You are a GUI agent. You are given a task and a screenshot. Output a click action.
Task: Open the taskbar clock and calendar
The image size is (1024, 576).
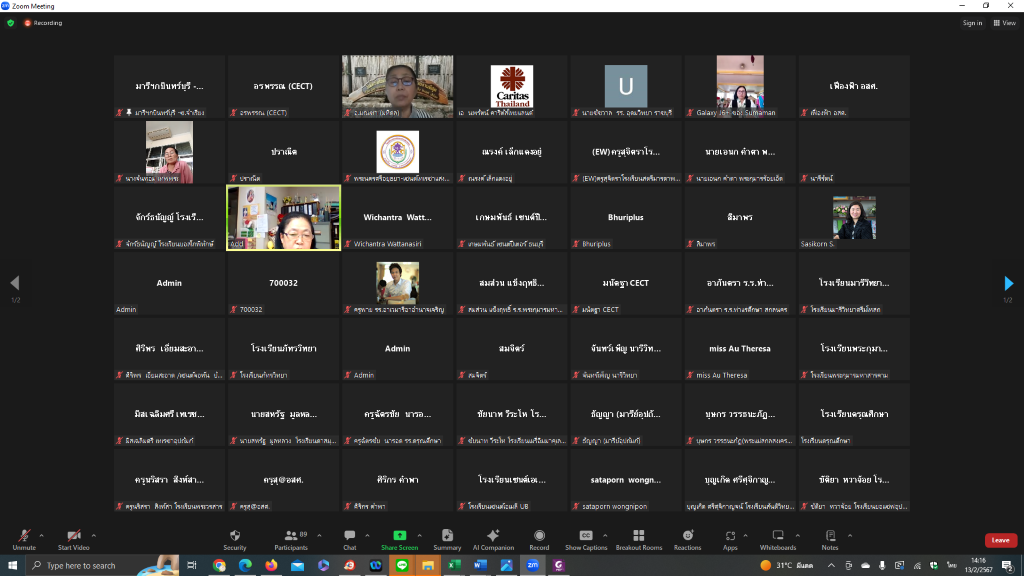pos(978,566)
